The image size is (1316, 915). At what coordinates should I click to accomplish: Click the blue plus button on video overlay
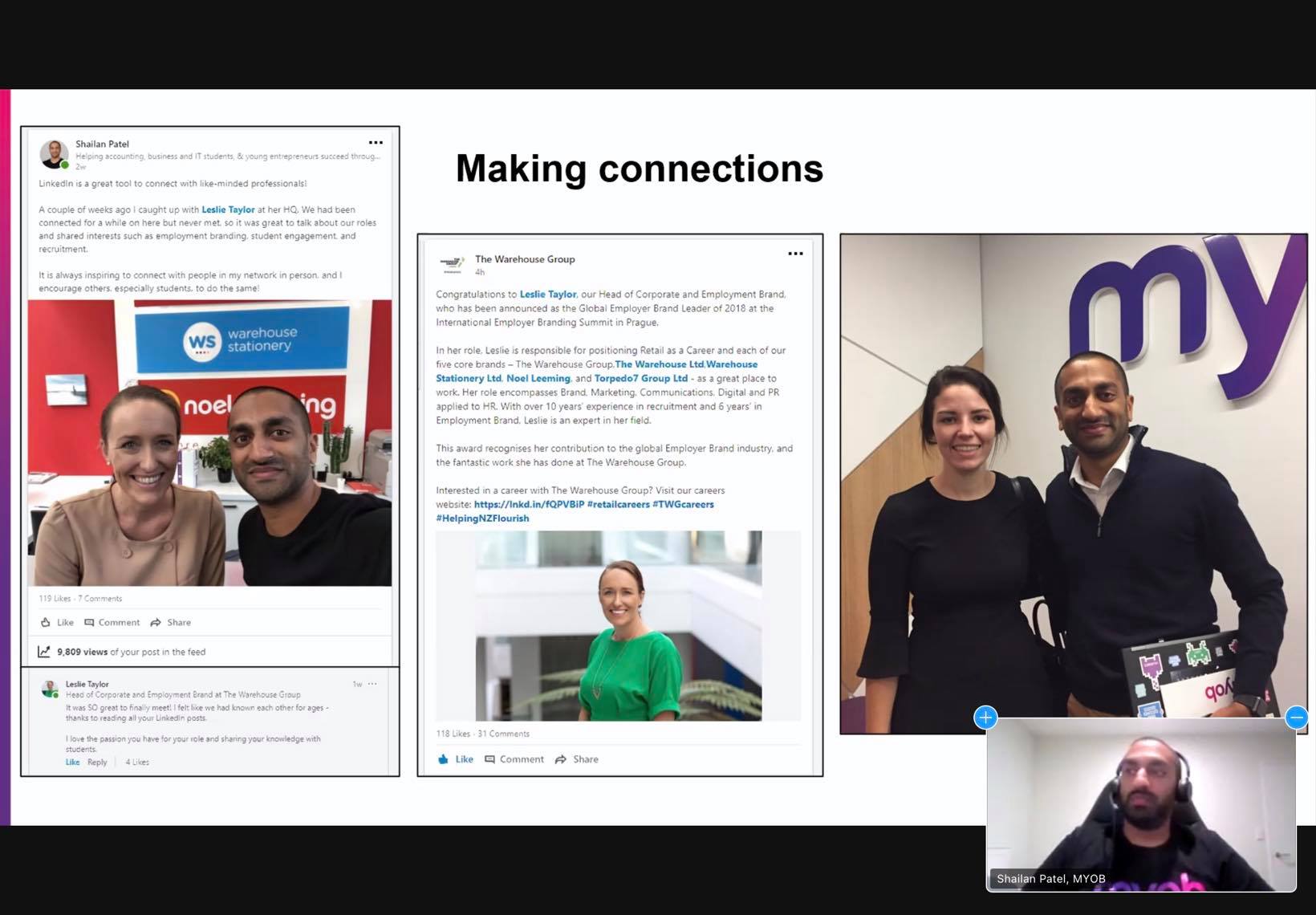click(x=985, y=717)
